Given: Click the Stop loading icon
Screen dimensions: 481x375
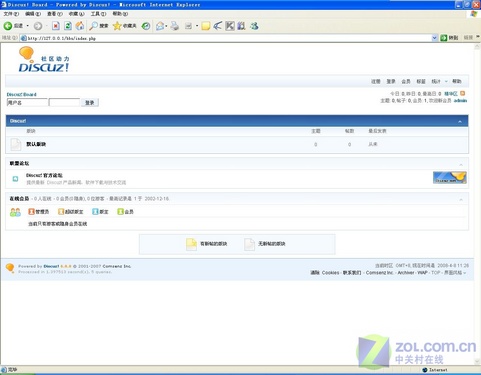Looking at the screenshot, I should coord(56,26).
